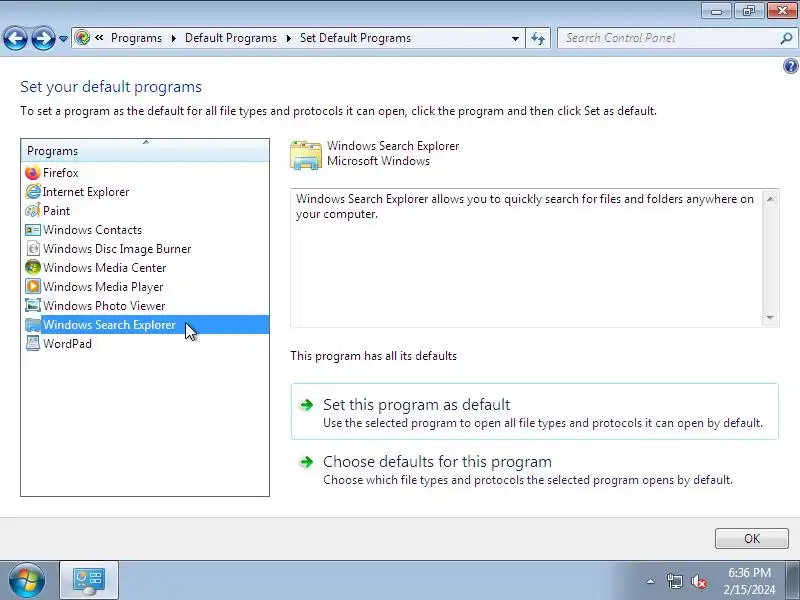
Task: Click the Firefox icon in Programs list
Action: pos(33,173)
